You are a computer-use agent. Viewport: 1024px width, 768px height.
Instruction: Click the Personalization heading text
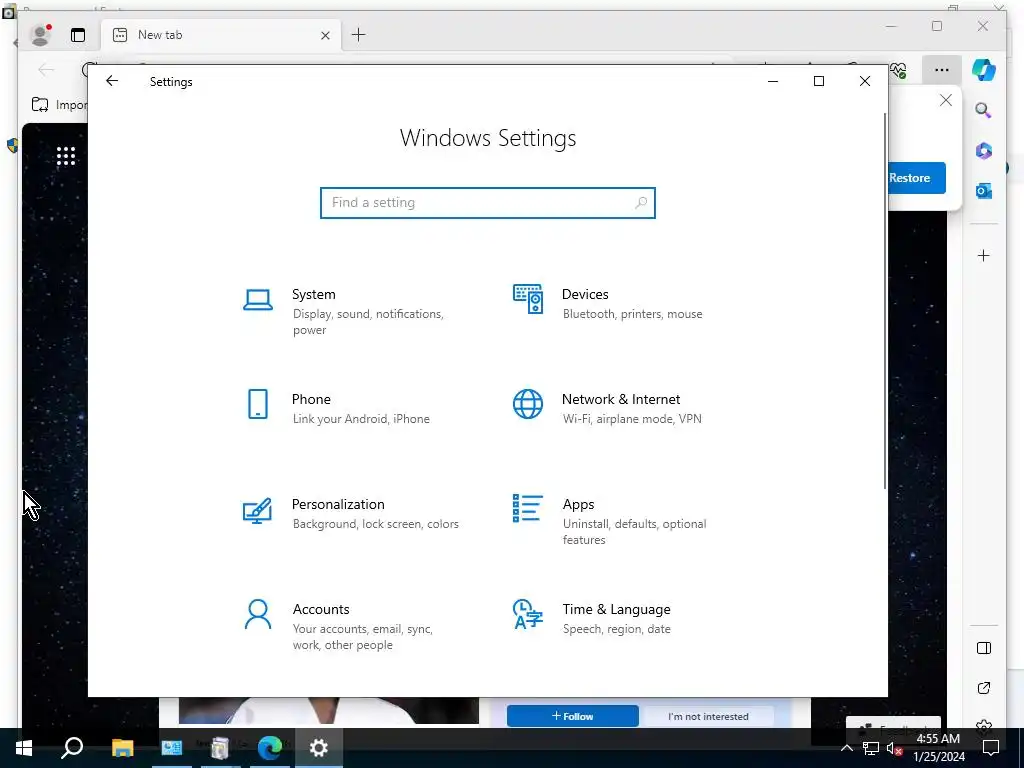point(338,504)
